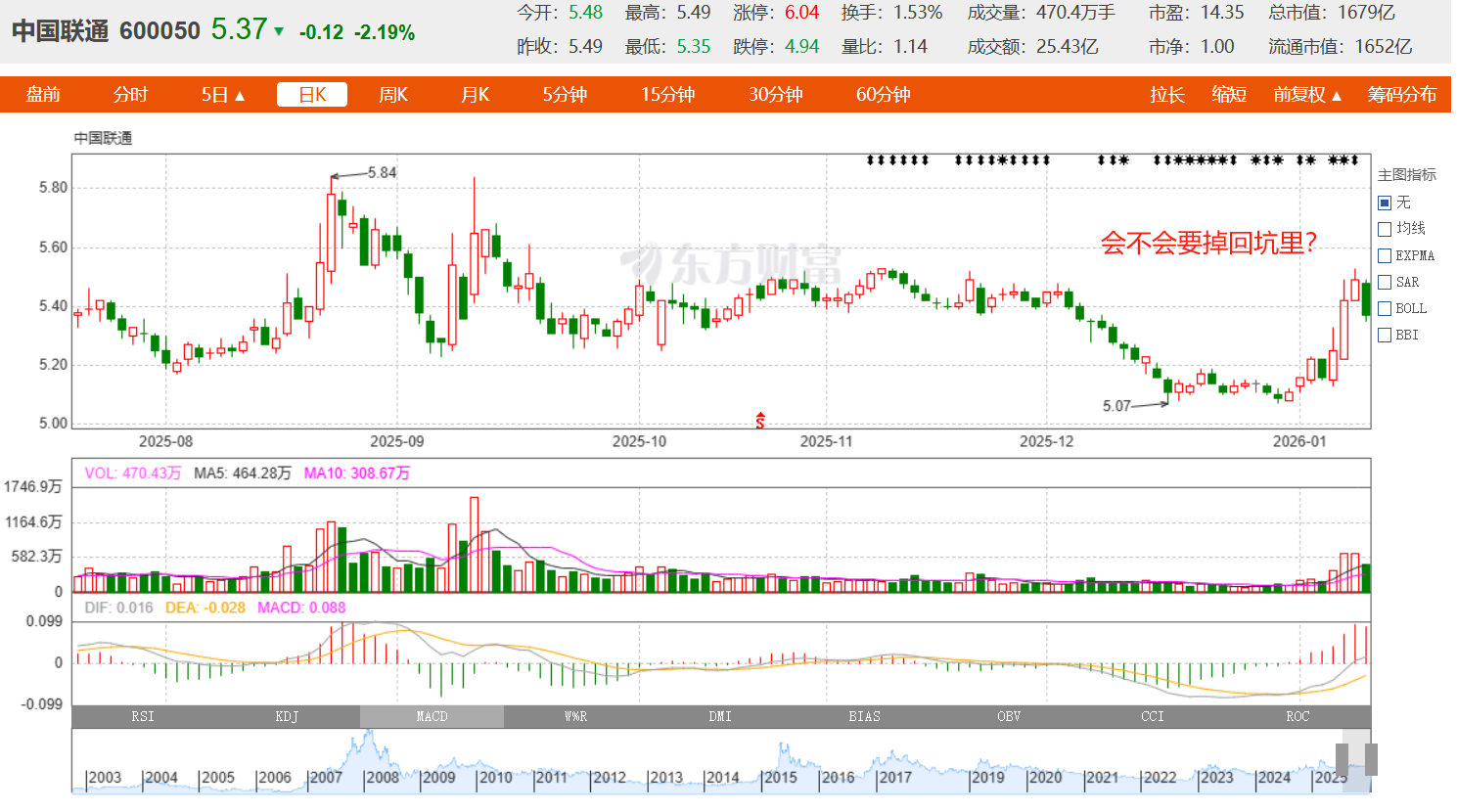Select the 无 main indicator option

coord(1385,203)
